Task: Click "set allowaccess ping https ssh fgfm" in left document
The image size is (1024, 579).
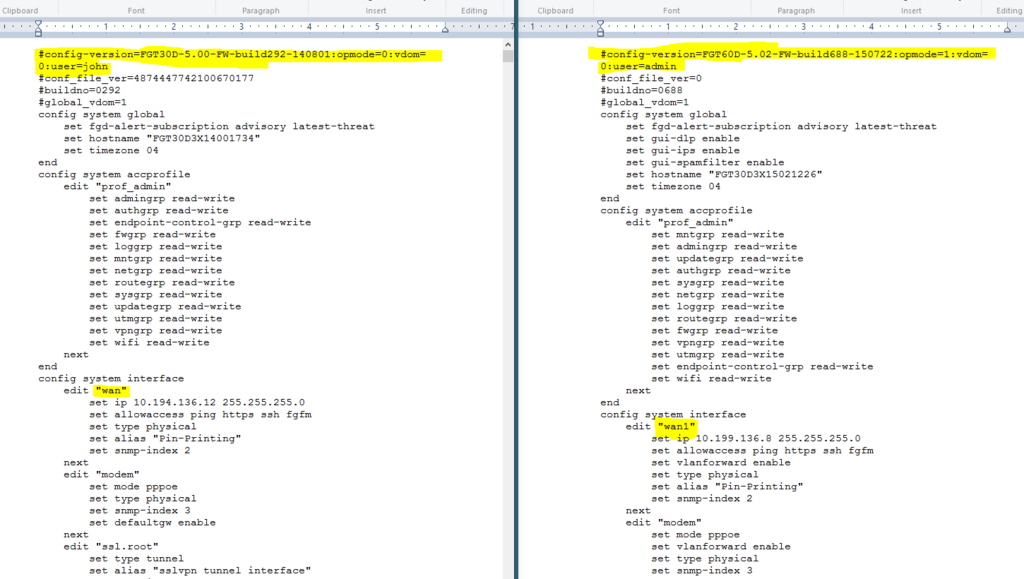Action: coord(200,415)
